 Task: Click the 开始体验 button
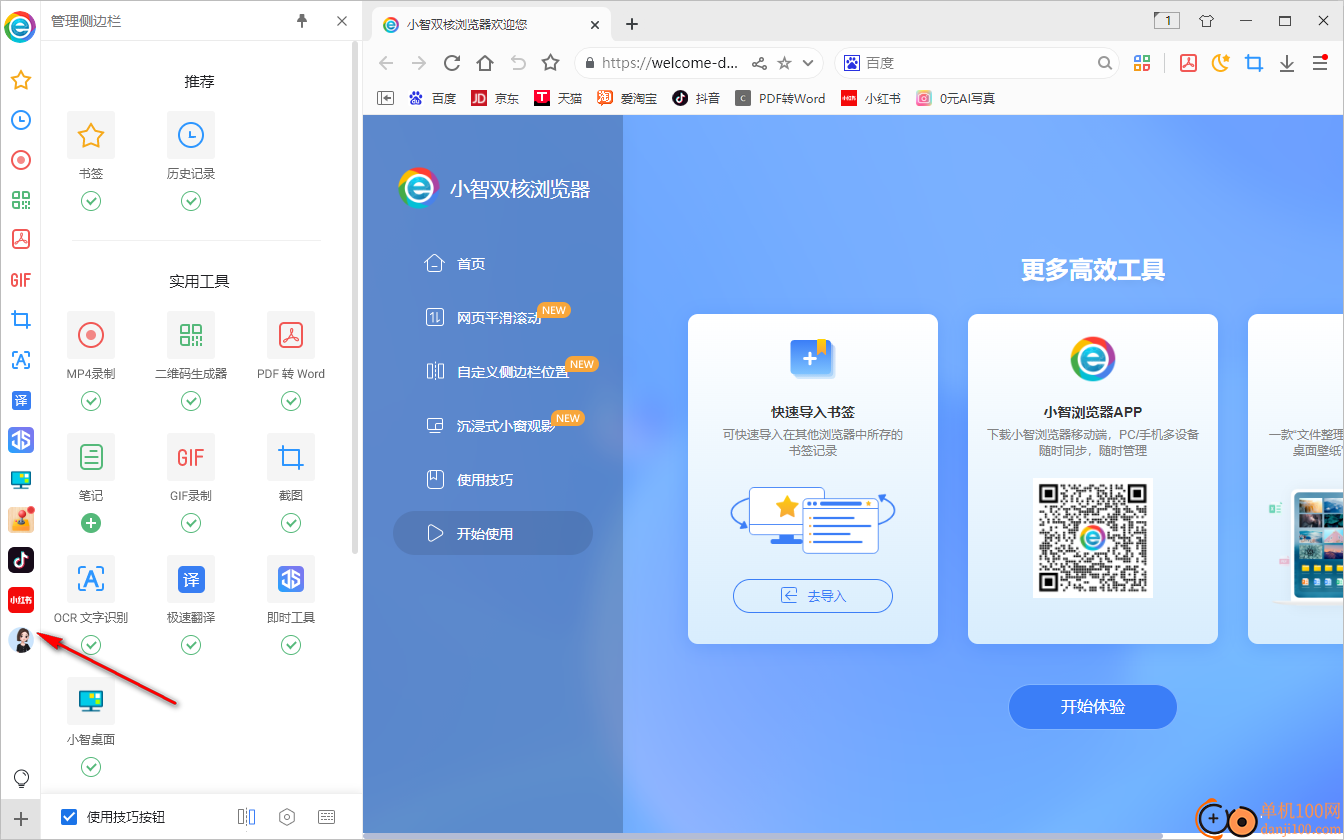pyautogui.click(x=1093, y=707)
